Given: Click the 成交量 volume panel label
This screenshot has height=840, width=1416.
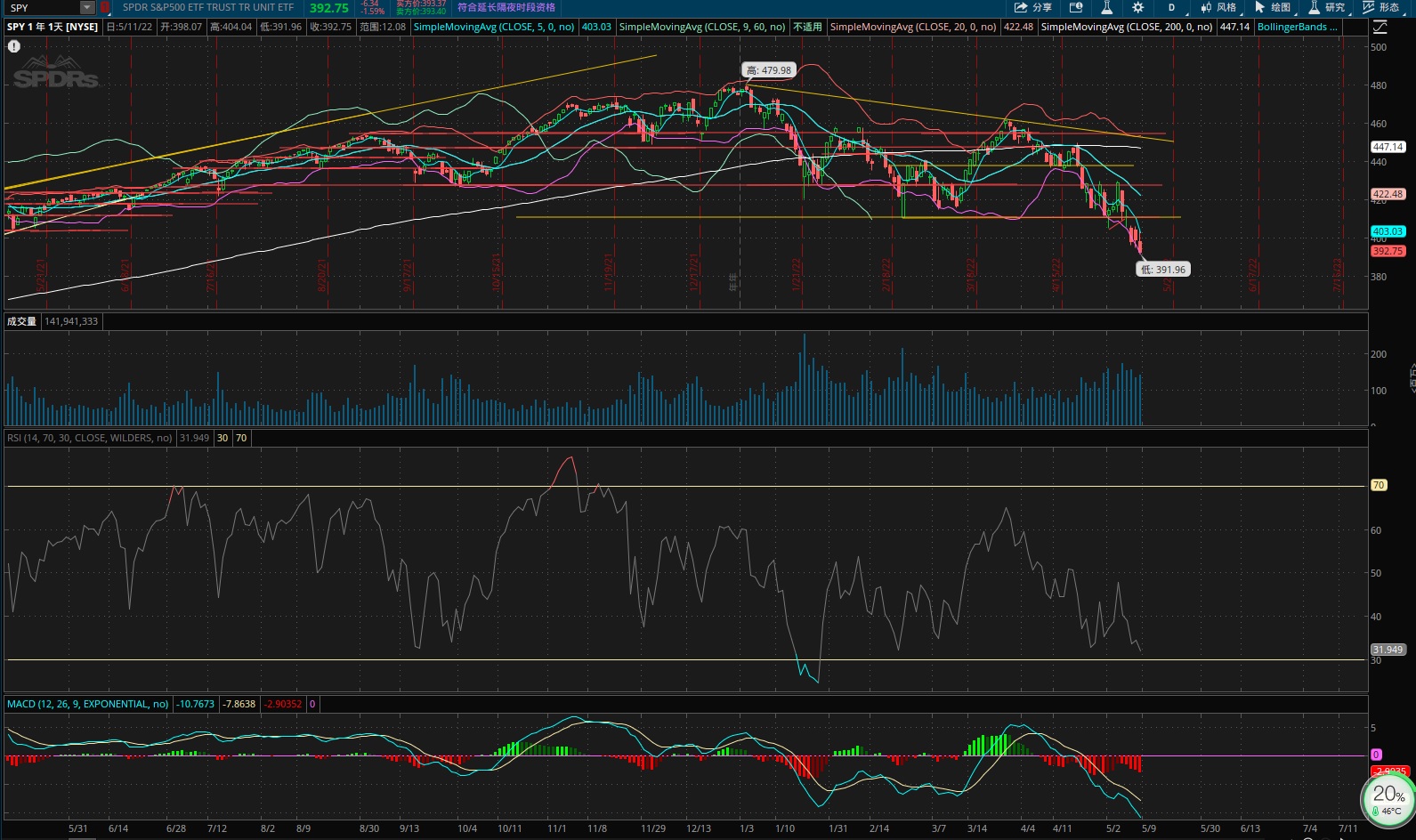Looking at the screenshot, I should (21, 321).
